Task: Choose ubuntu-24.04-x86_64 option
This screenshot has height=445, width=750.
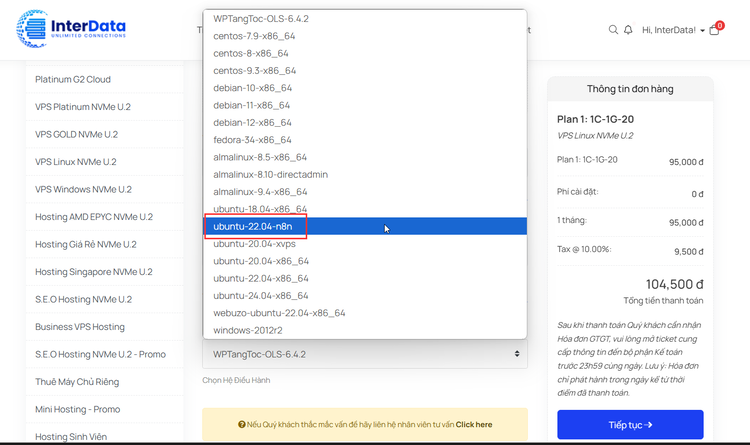Action: click(364, 295)
